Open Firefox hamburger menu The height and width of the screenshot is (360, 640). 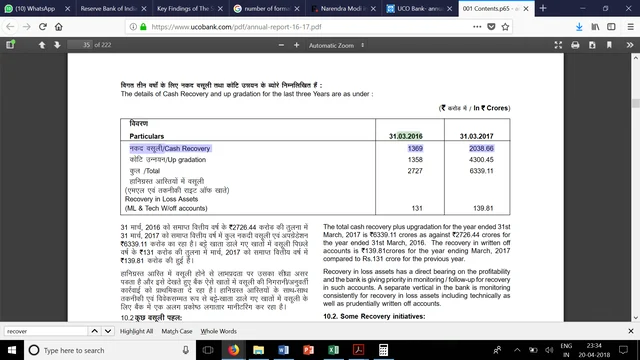tap(631, 27)
